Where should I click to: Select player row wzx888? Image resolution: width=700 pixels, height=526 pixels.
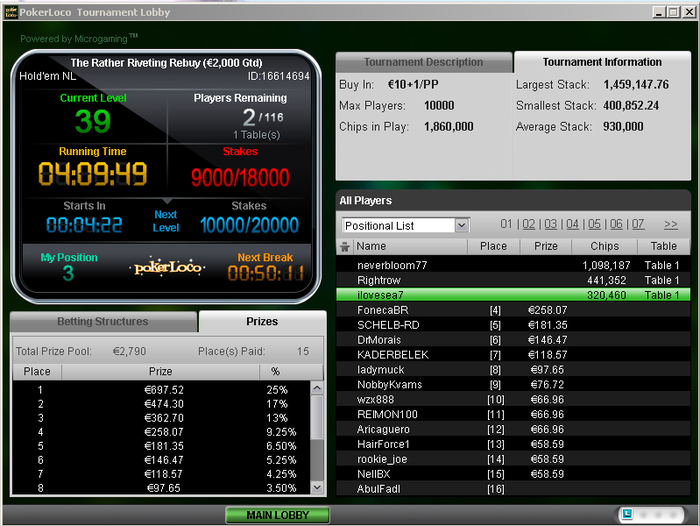513,400
